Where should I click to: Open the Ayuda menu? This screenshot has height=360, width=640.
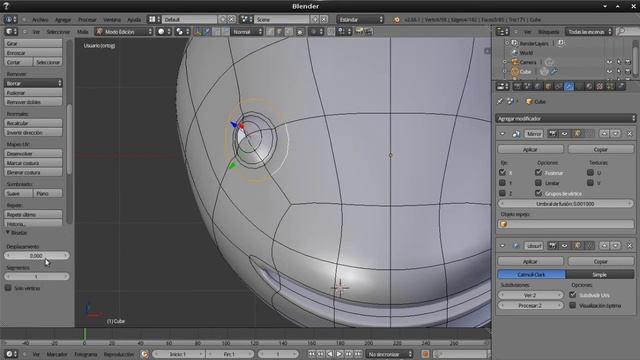point(133,20)
